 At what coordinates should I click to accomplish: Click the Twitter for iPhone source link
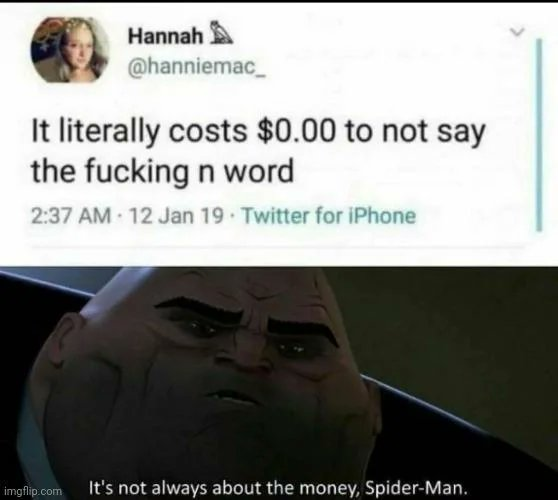point(328,215)
